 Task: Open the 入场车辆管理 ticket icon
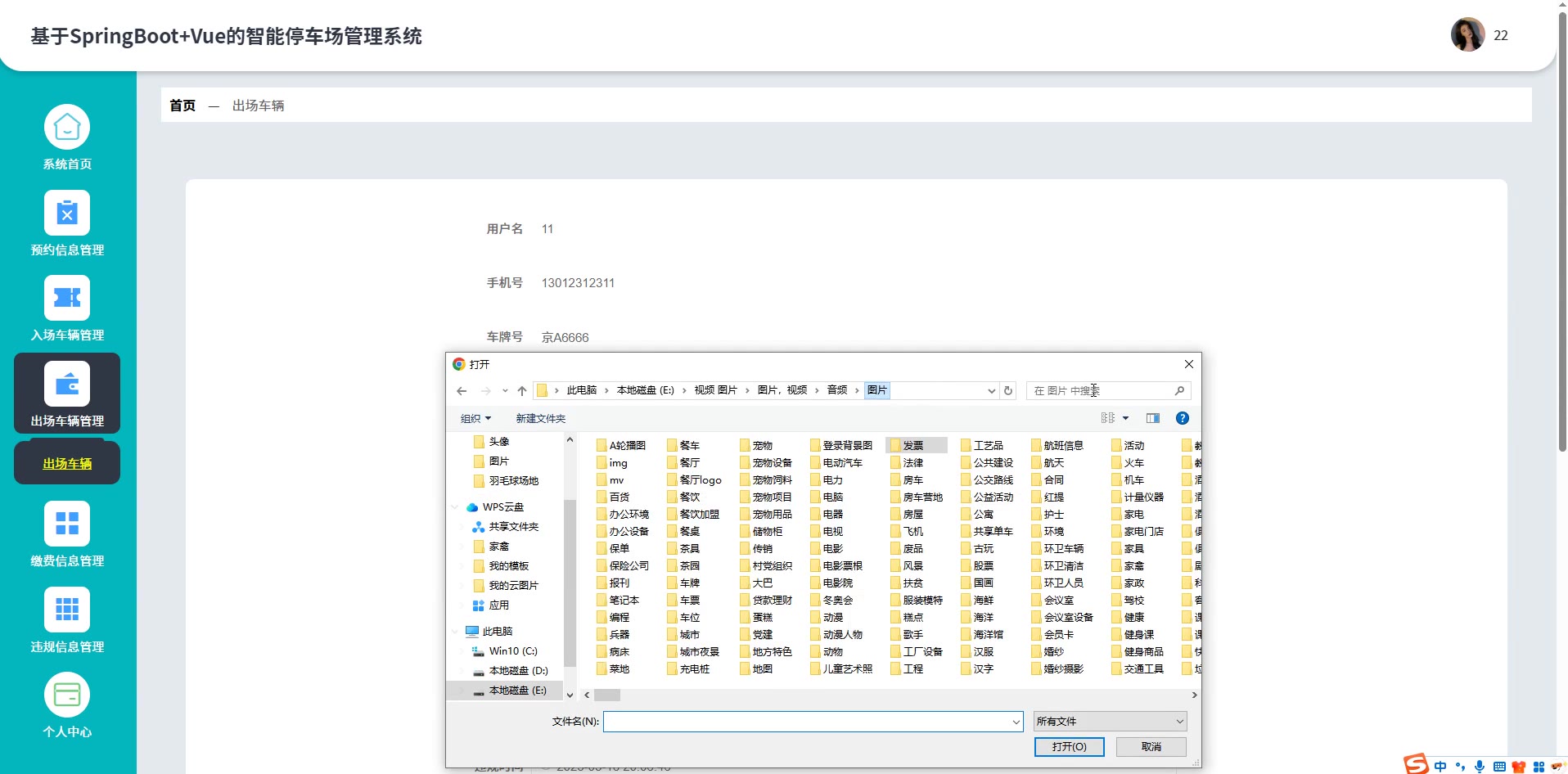coord(66,299)
